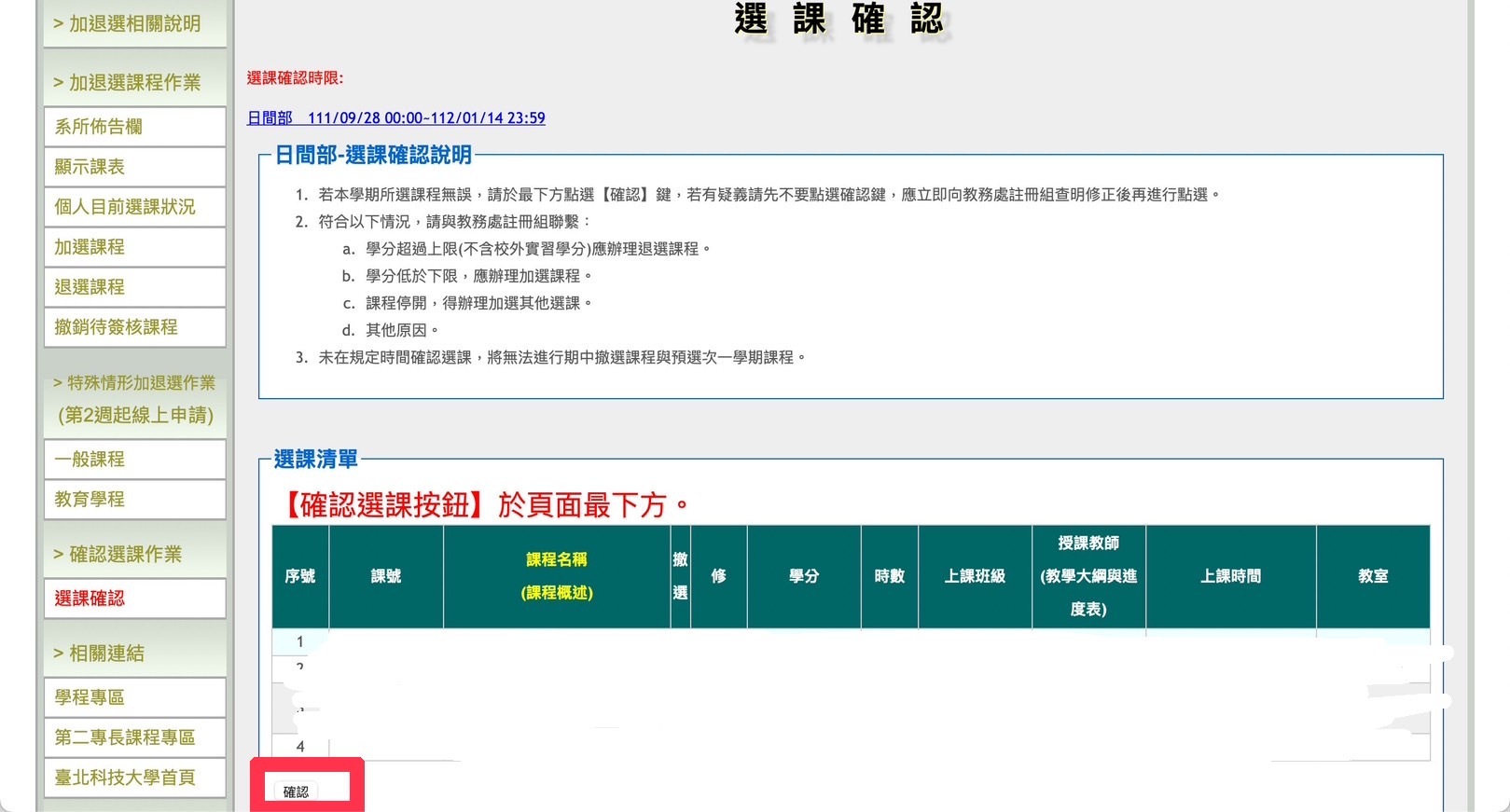This screenshot has height=812, width=1510.
Task: Go to 加選課程 menu item
Action: point(135,247)
